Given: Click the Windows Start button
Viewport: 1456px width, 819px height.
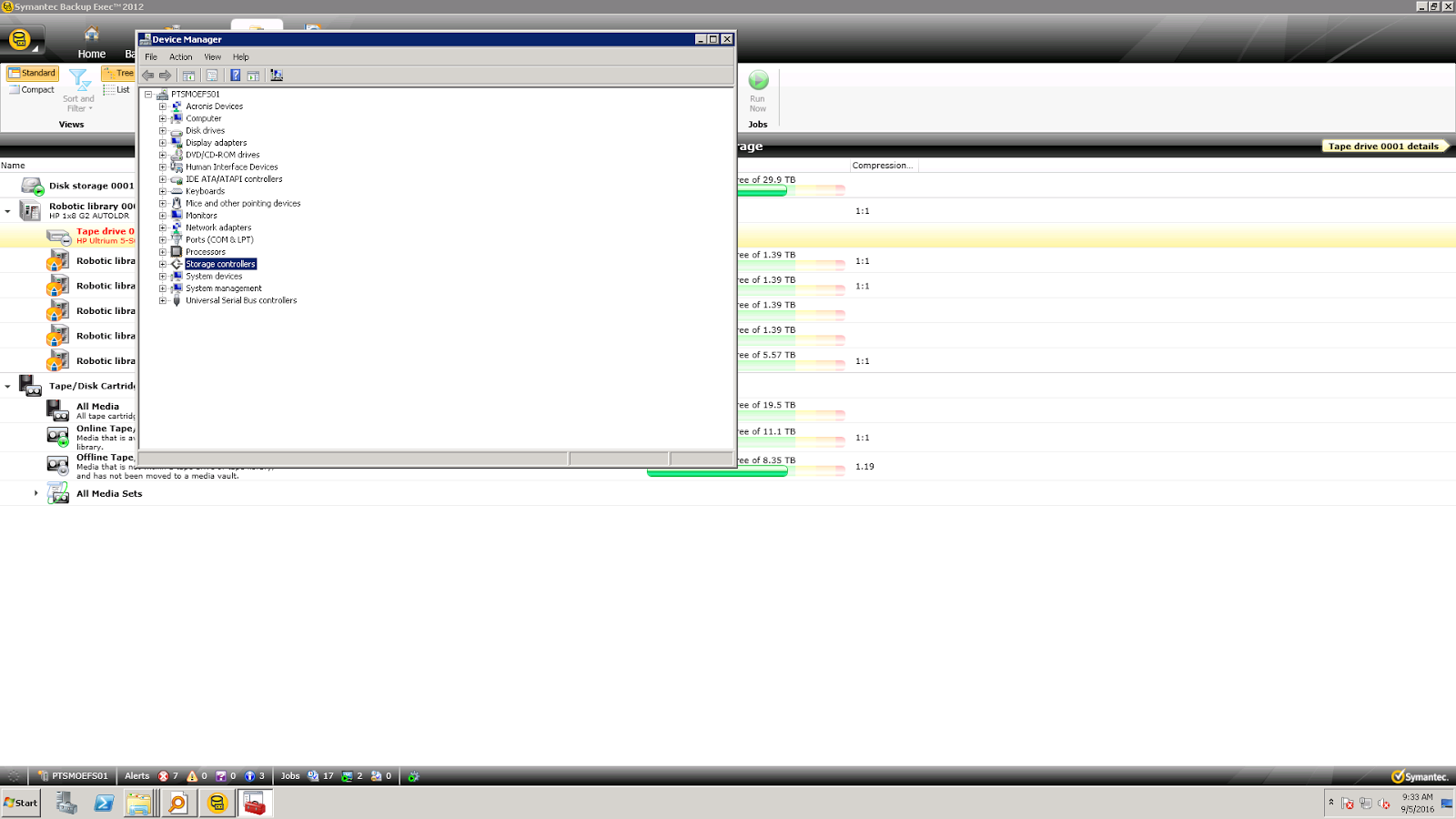Looking at the screenshot, I should [x=20, y=804].
